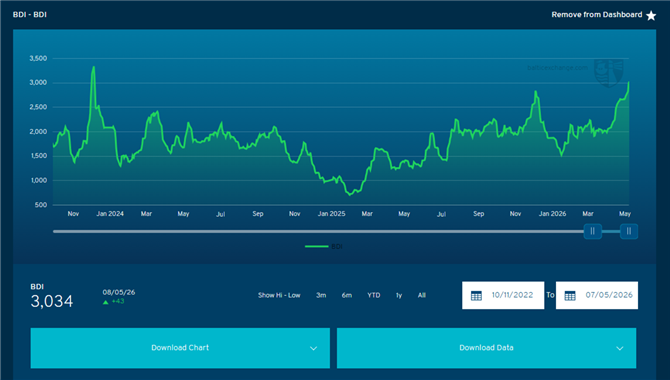Select the left range slider handle
Viewport: 670px width, 380px height.
[x=593, y=231]
